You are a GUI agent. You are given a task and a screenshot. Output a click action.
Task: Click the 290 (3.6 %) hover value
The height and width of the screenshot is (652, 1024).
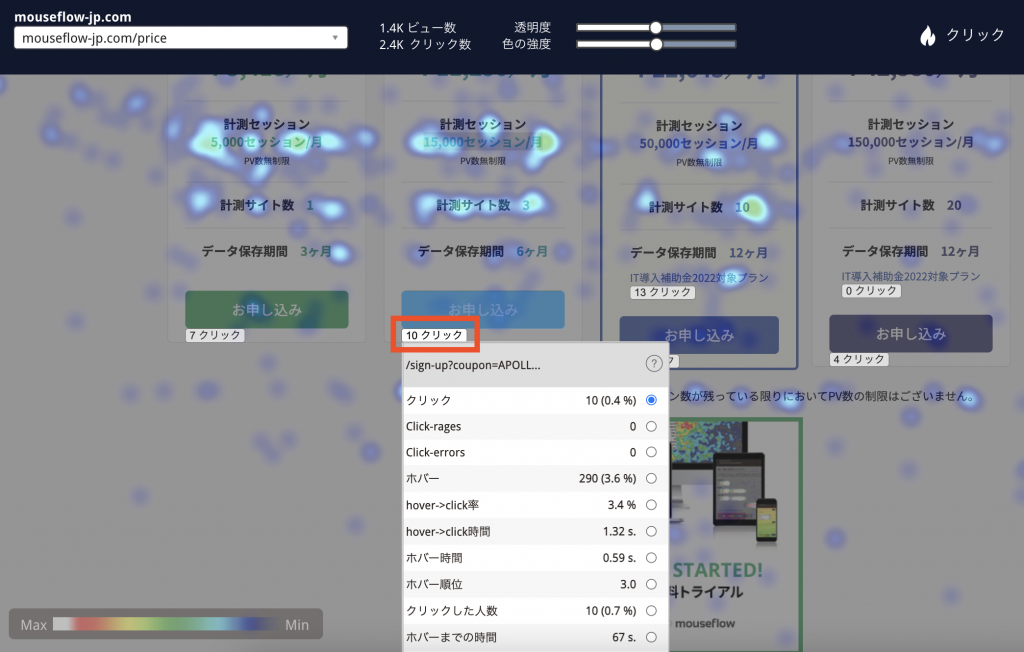pos(607,478)
